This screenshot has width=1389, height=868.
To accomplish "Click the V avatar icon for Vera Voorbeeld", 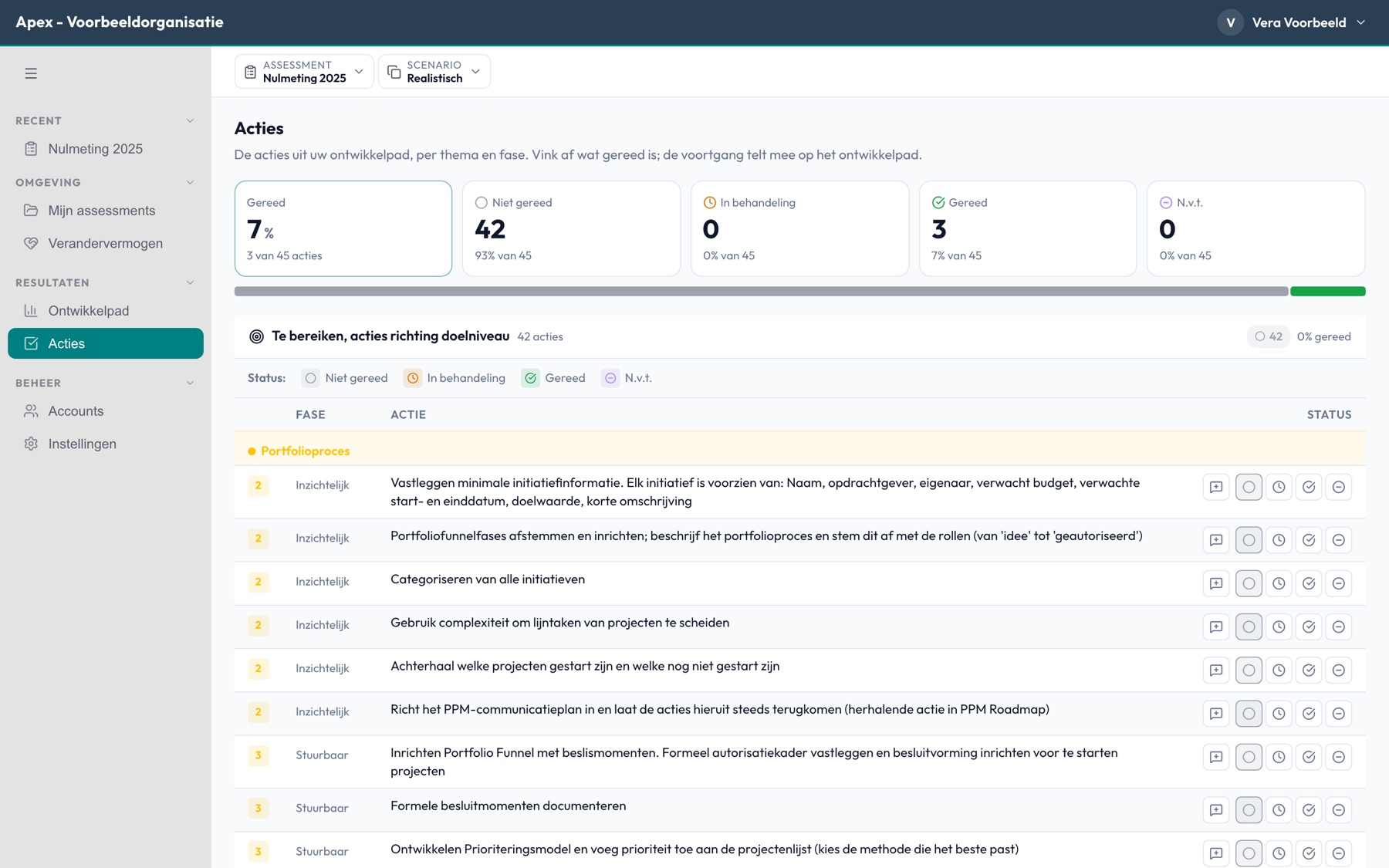I will pyautogui.click(x=1230, y=22).
